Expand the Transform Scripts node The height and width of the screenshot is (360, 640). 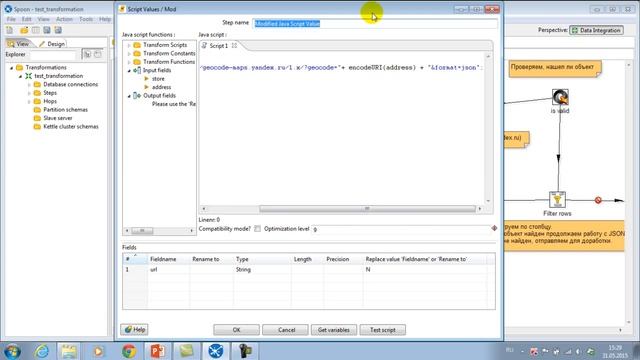(x=129, y=45)
